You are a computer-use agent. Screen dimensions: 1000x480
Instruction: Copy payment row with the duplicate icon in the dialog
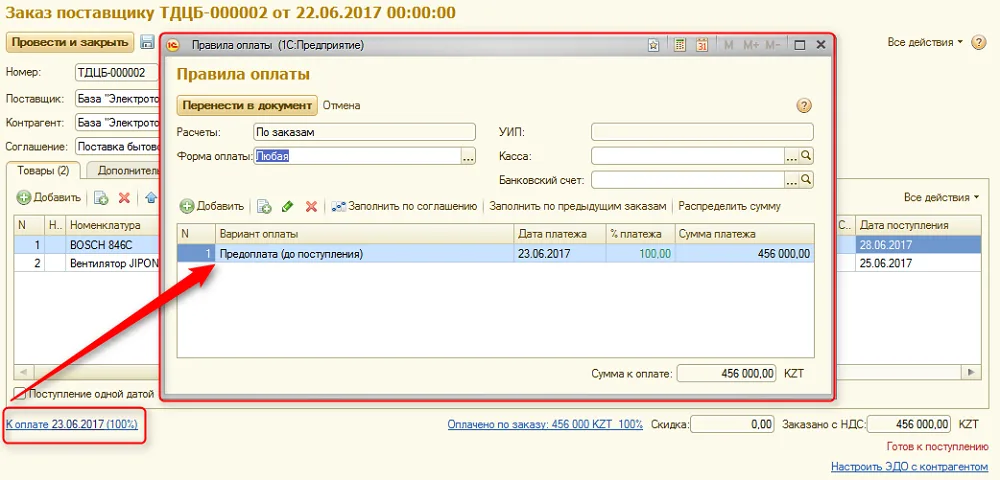coord(264,206)
